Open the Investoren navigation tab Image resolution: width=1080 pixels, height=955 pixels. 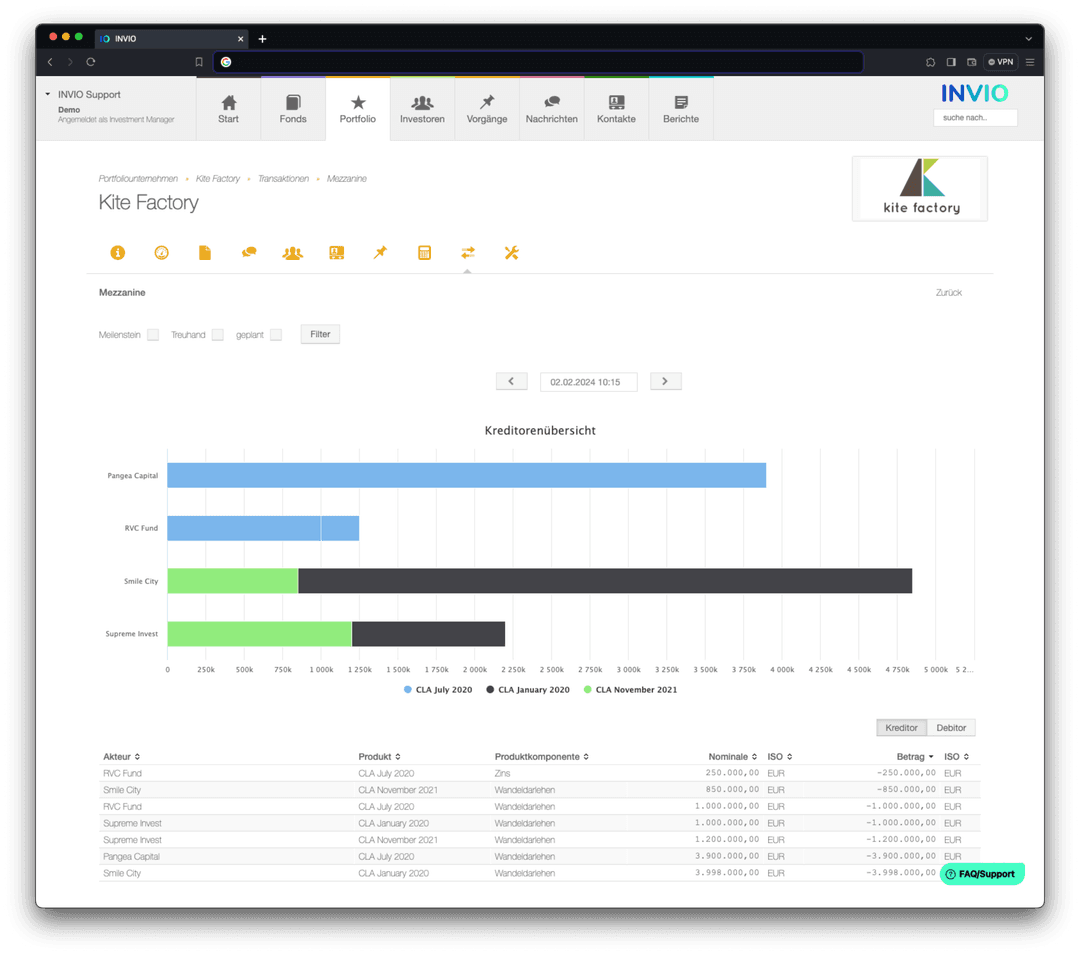(422, 109)
